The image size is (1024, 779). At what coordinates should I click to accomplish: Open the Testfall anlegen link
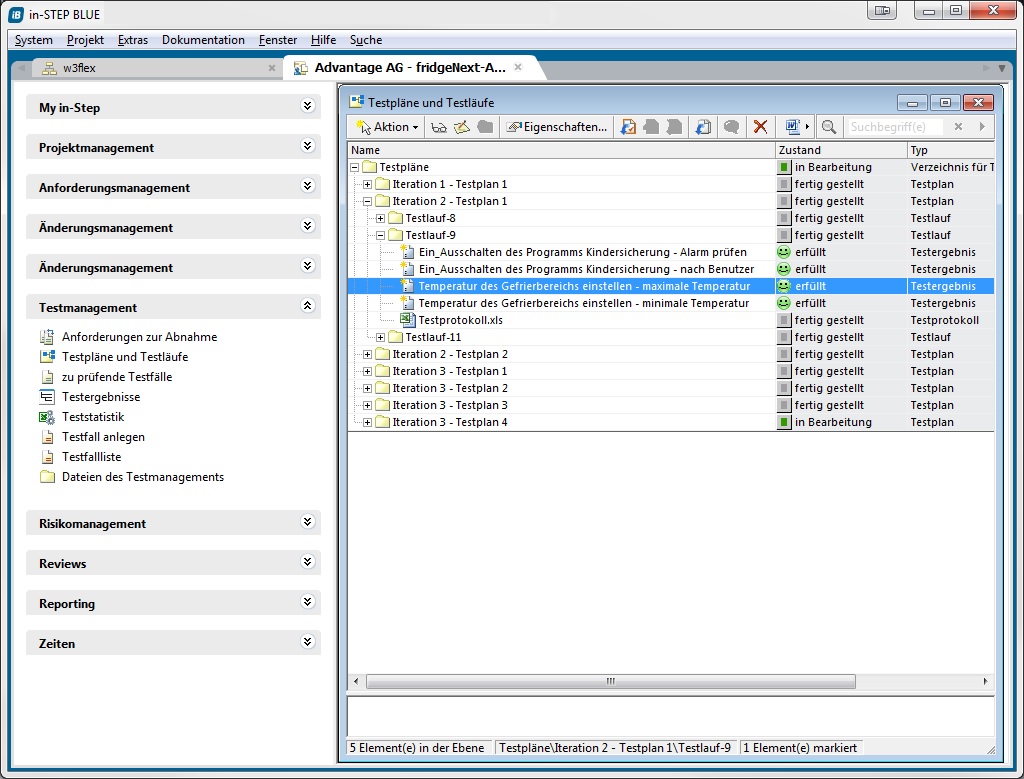[x=103, y=437]
